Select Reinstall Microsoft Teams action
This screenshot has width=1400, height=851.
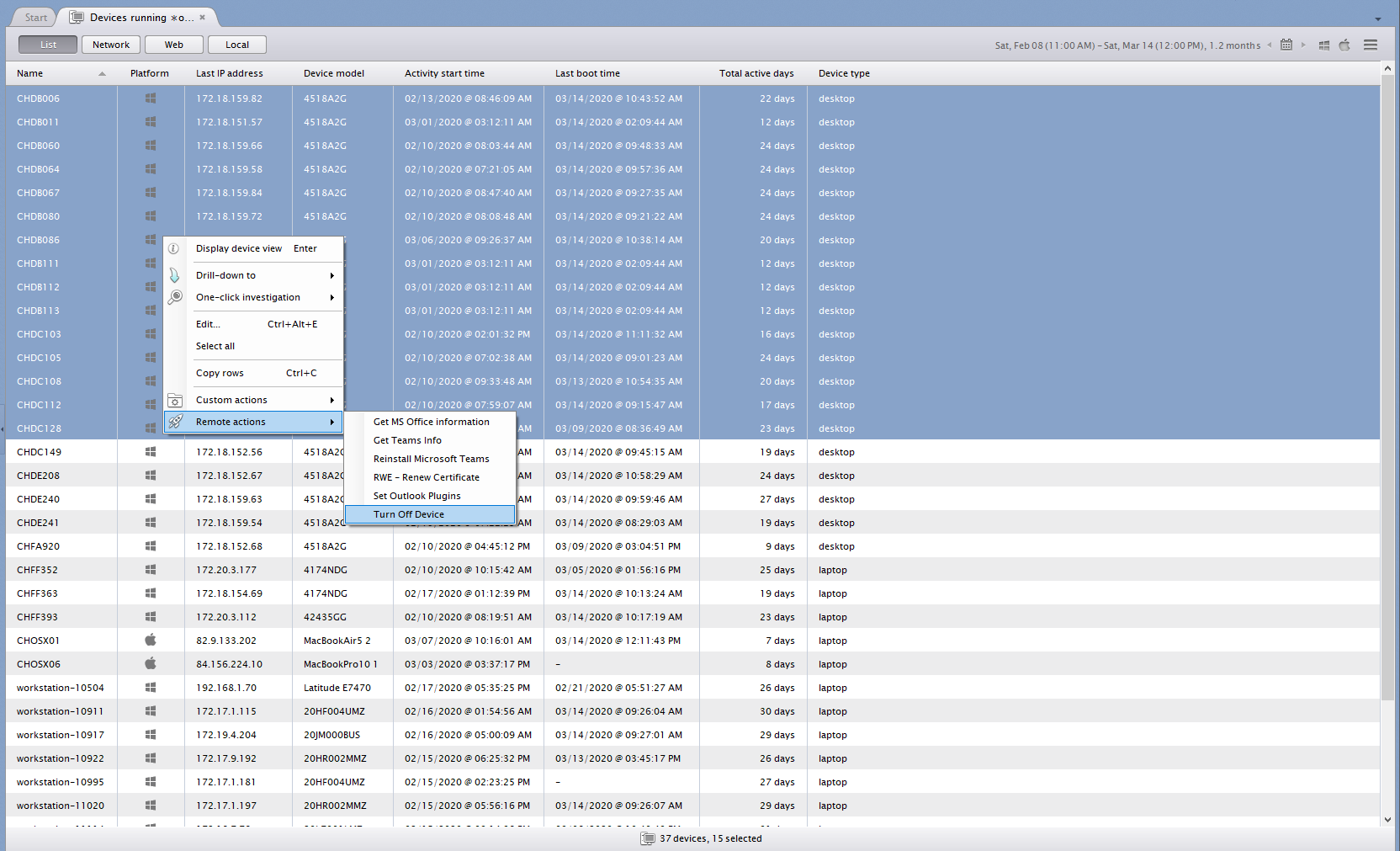click(431, 459)
